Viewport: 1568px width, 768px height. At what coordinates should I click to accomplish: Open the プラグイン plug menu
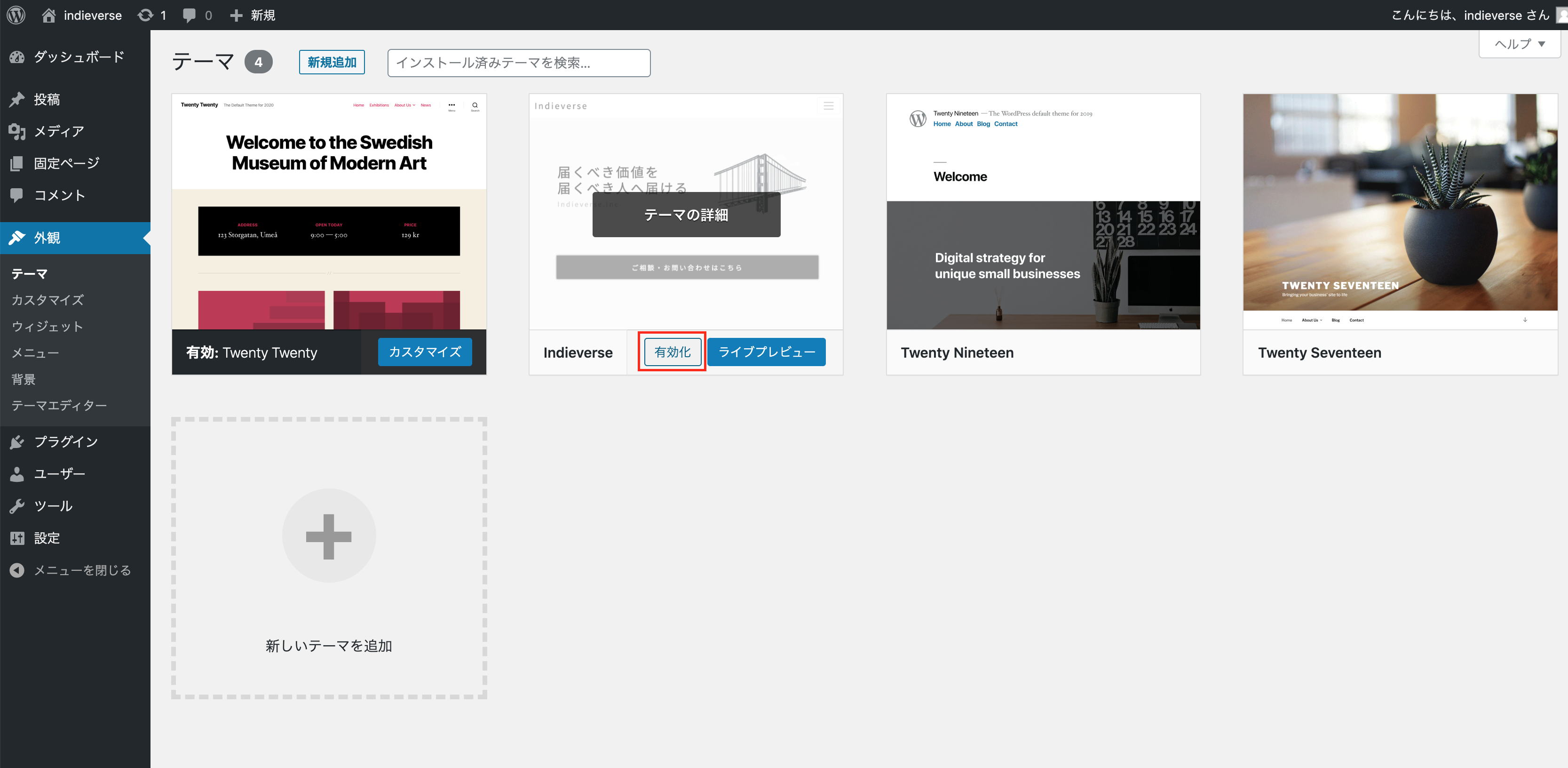click(65, 441)
